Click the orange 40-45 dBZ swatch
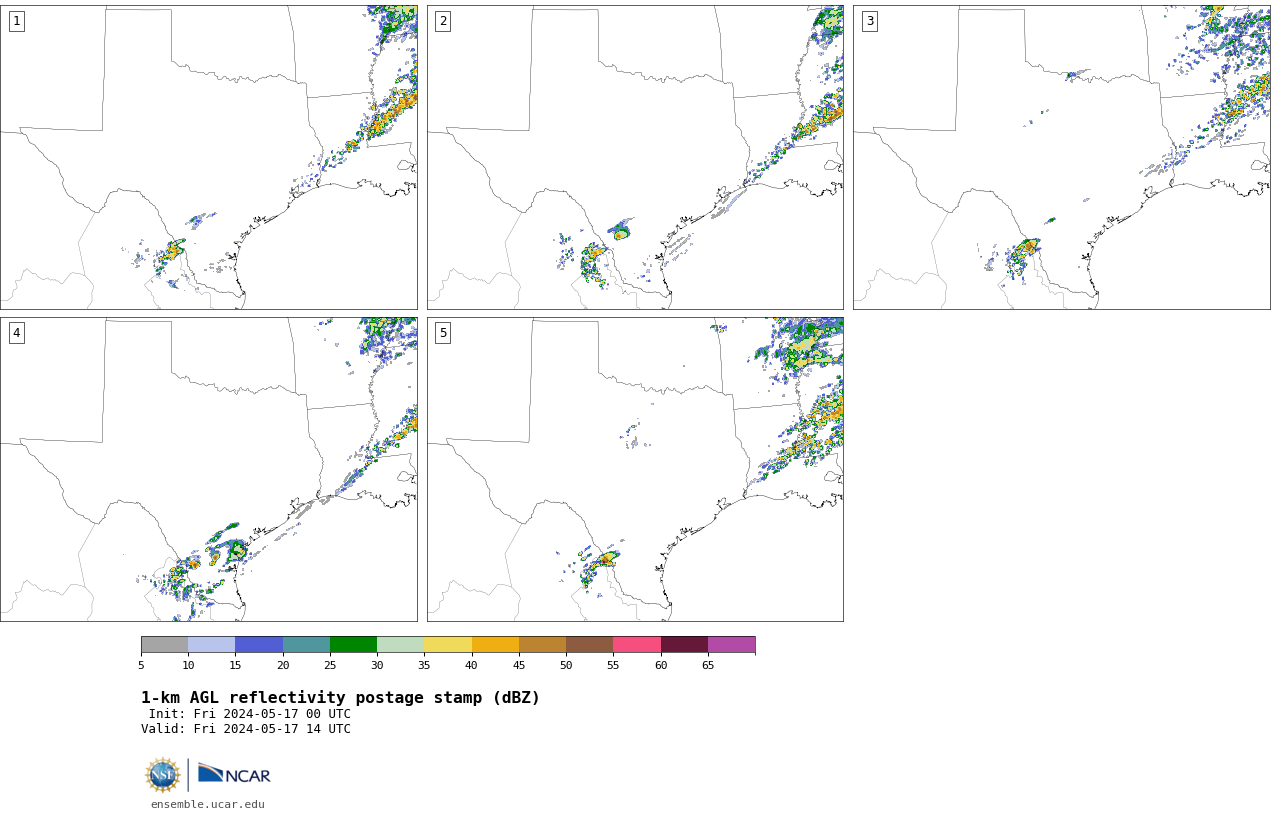Viewport: 1280px width, 815px height. coord(495,645)
